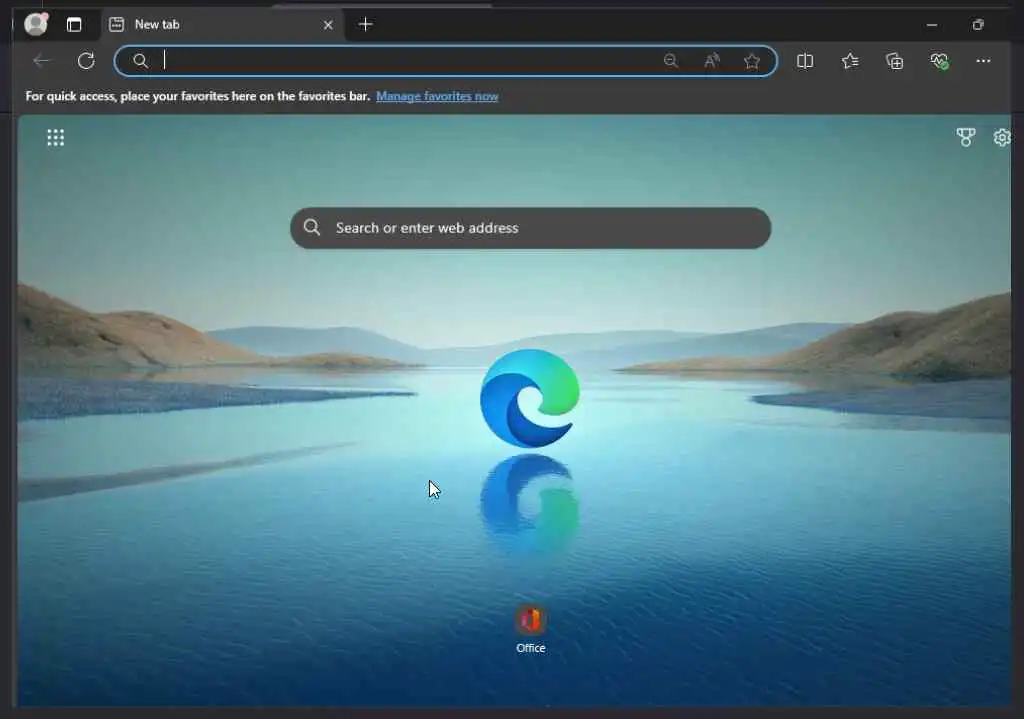The image size is (1024, 719).
Task: Open Read aloud from address bar
Action: click(712, 61)
